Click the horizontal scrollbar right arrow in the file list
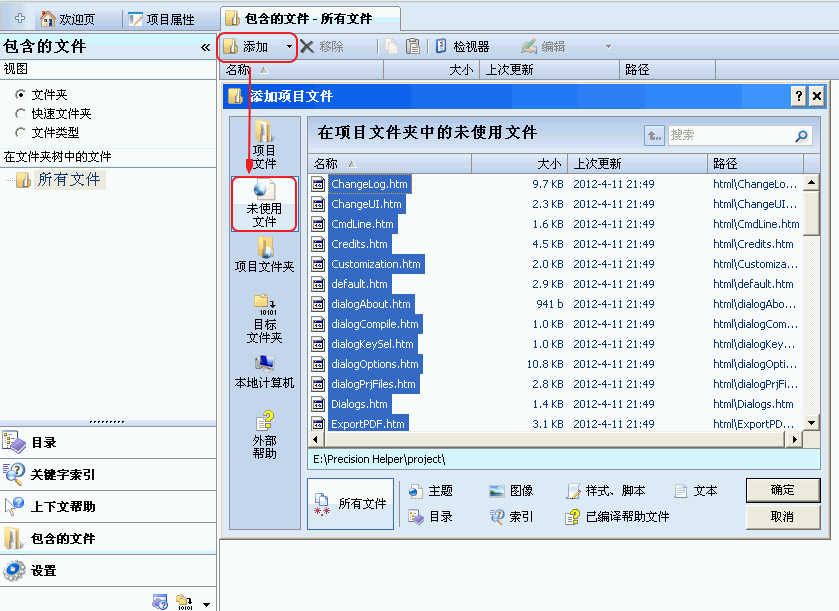 794,440
